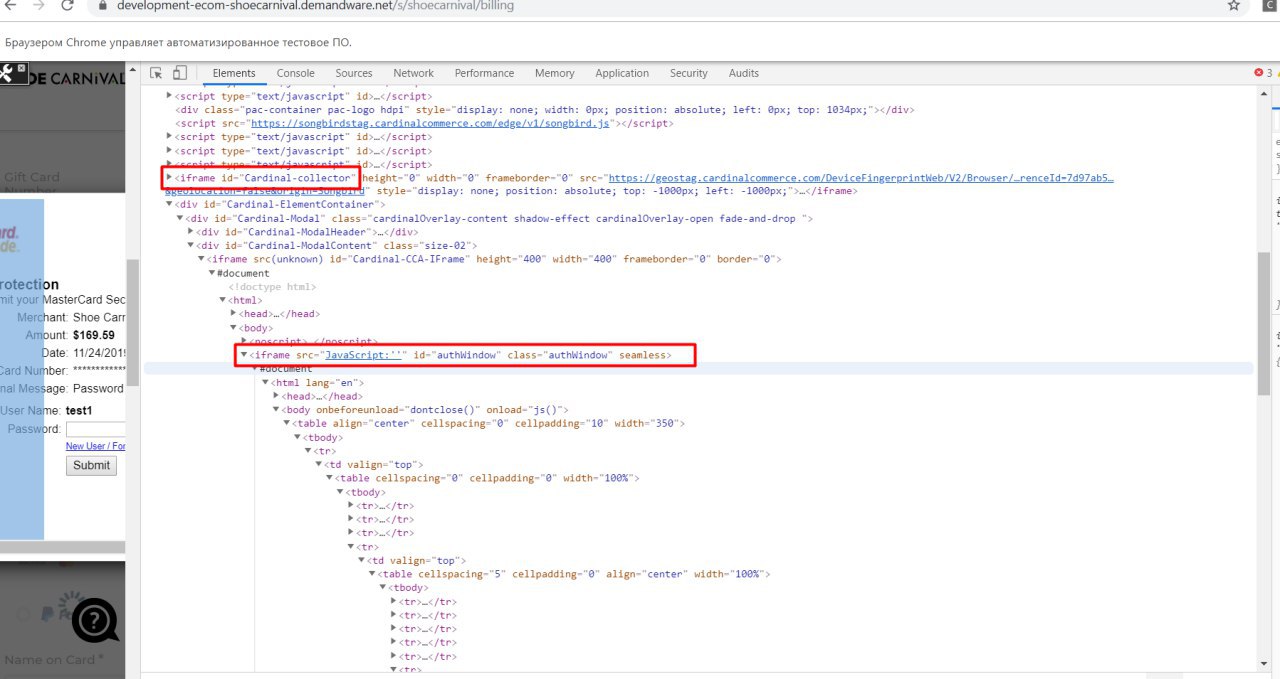Select the pac-container div line

tap(545, 110)
